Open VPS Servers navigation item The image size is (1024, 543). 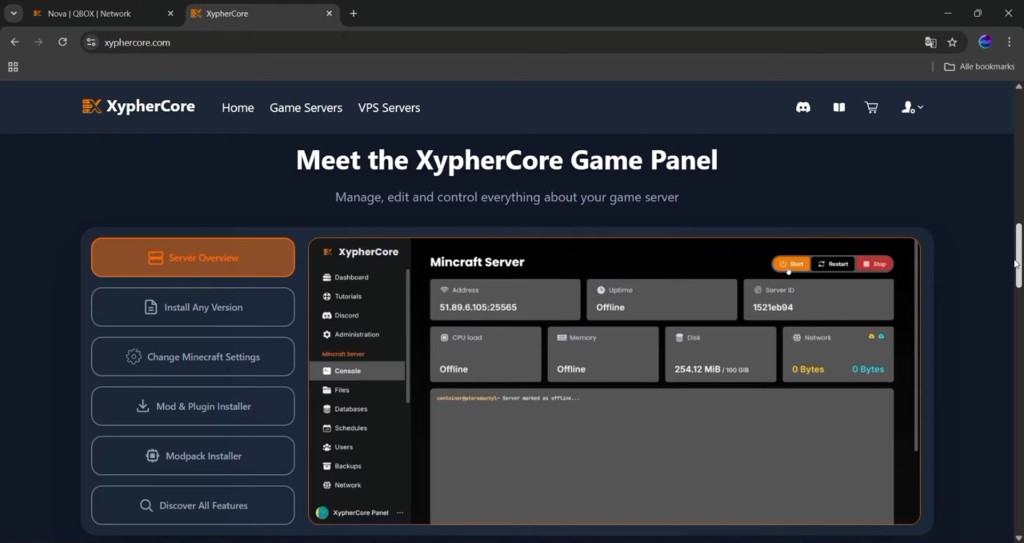click(389, 108)
